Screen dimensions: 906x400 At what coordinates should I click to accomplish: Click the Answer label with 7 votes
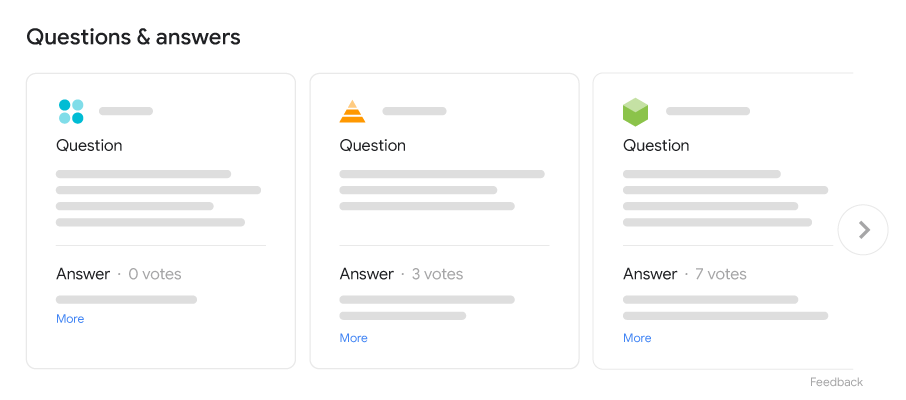pos(650,274)
